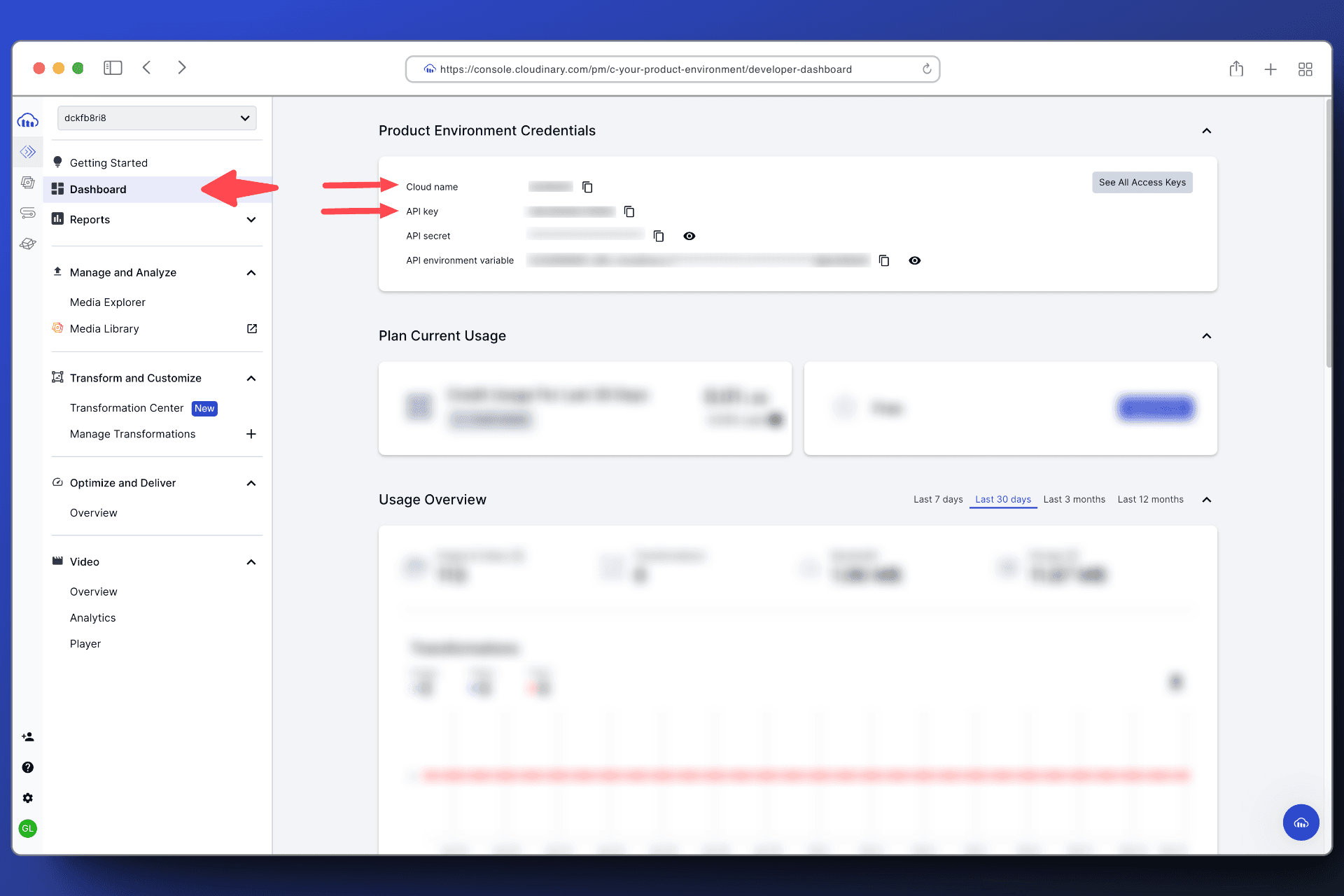This screenshot has width=1344, height=896.
Task: Open the fourth product icon in left rail
Action: (x=28, y=213)
